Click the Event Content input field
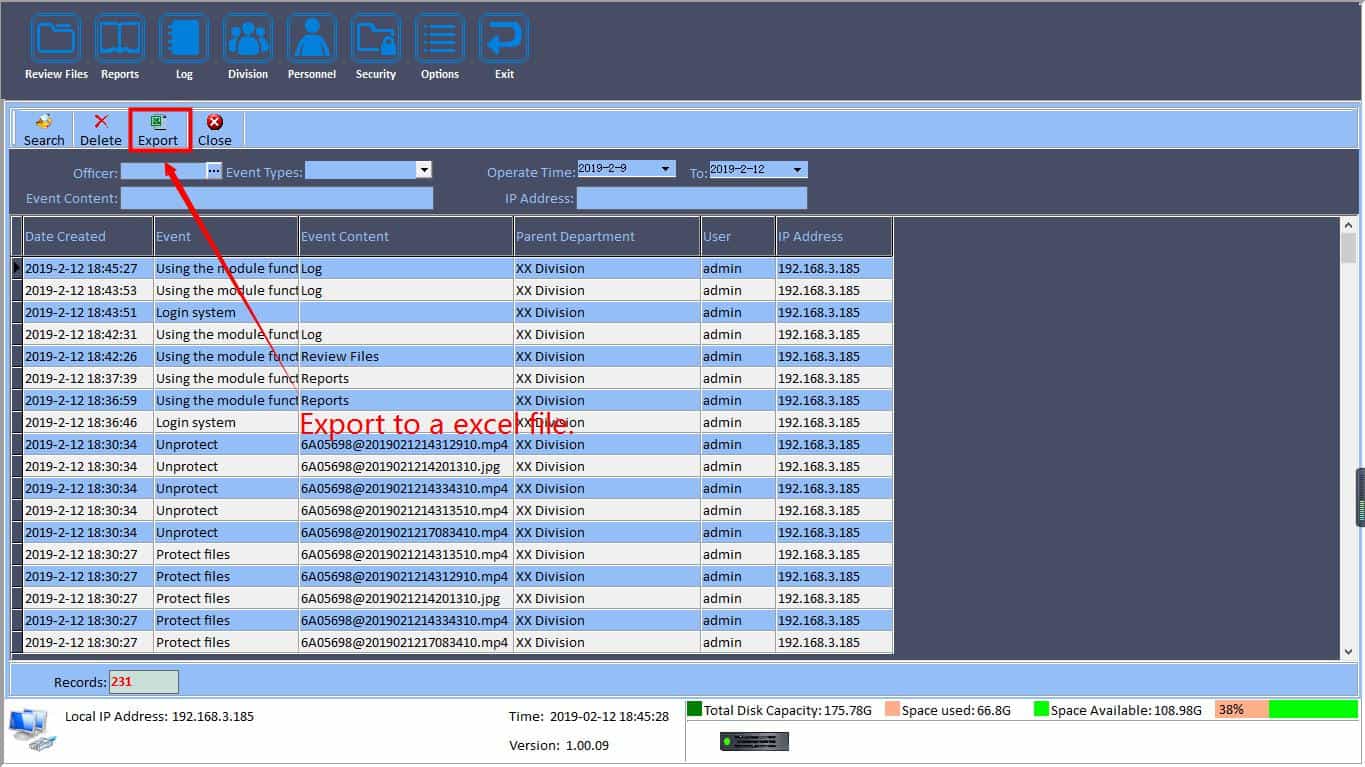Screen dimensions: 1365x767 pos(277,198)
